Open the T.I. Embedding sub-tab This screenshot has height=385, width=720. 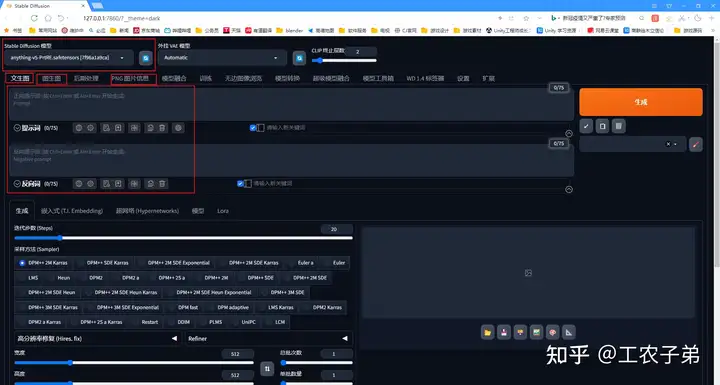(72, 211)
